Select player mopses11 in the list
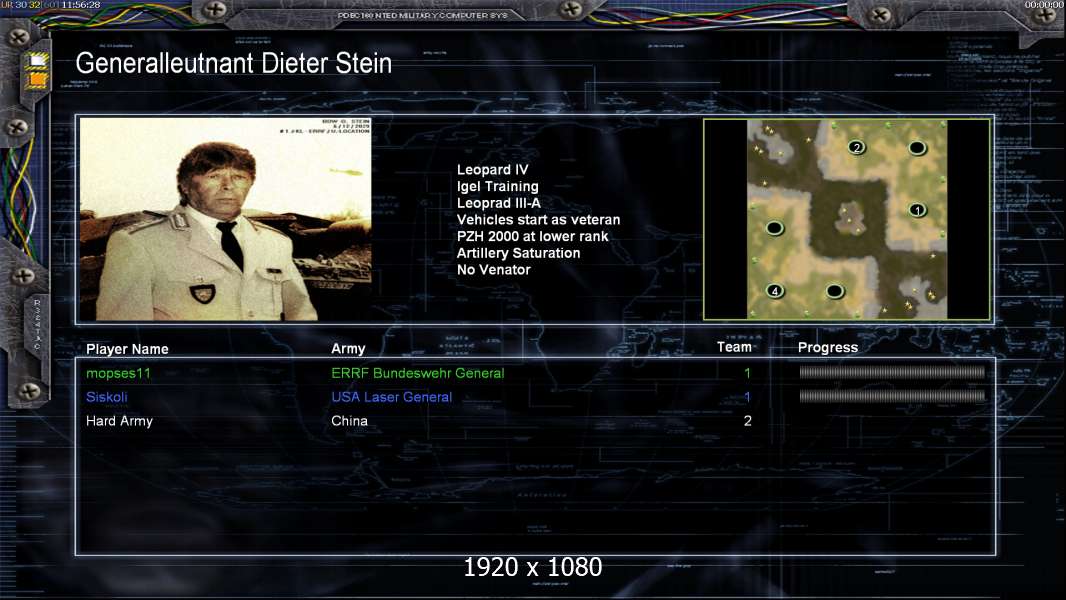1066x600 pixels. tap(118, 373)
